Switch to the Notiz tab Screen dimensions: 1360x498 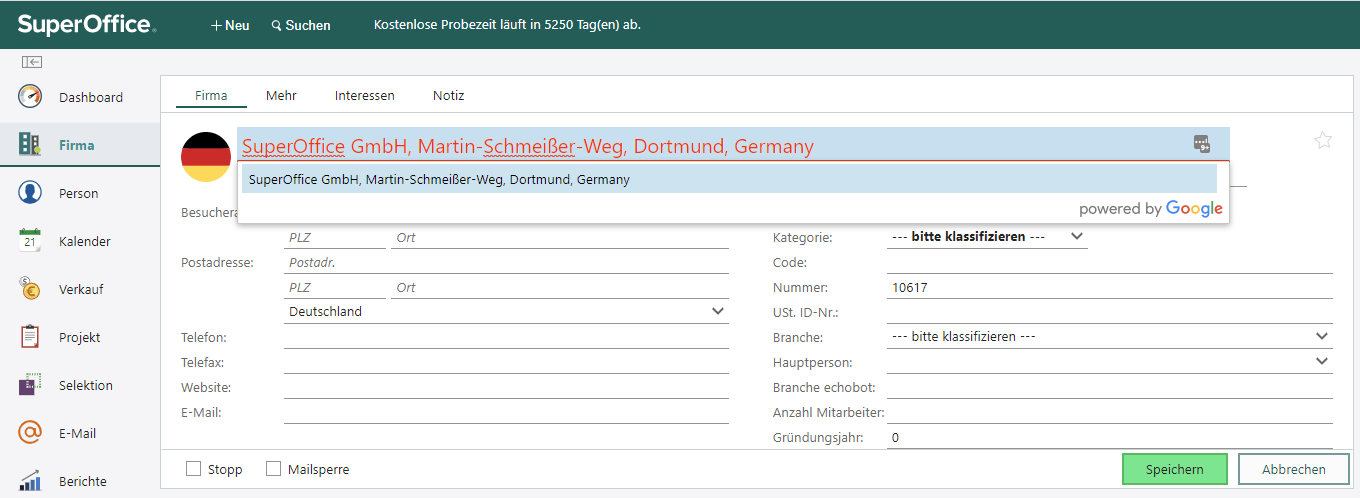coord(448,96)
